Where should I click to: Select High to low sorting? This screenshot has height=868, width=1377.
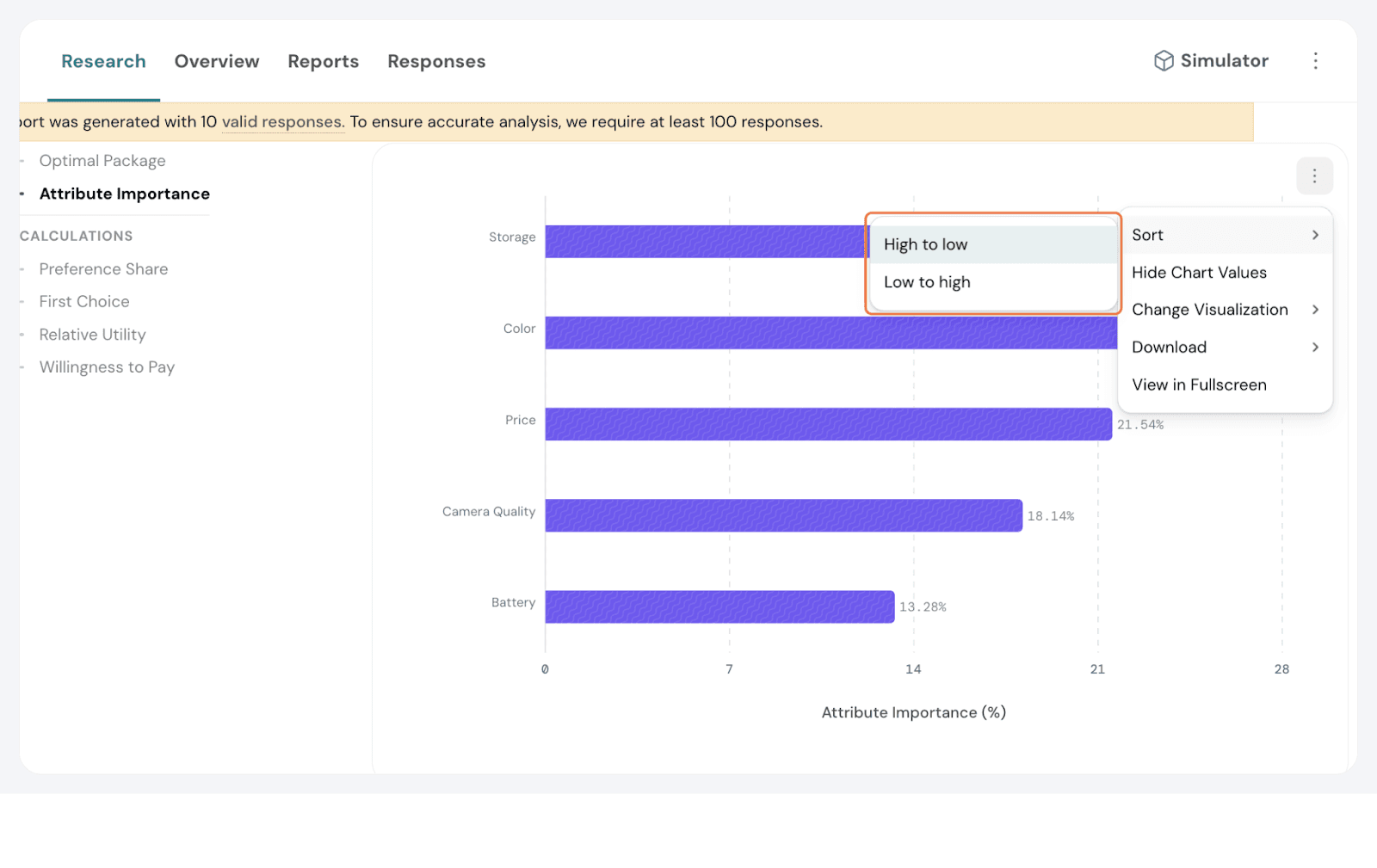pyautogui.click(x=925, y=245)
